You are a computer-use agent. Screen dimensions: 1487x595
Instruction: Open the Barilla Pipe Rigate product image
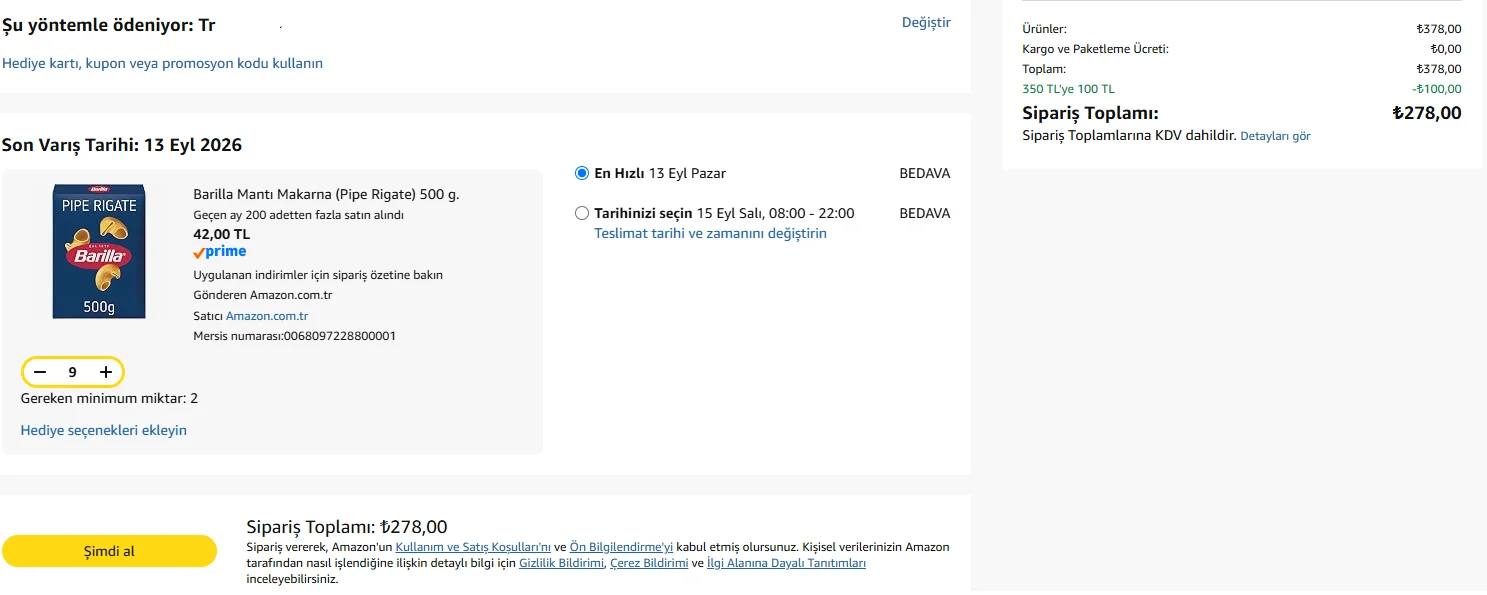point(99,251)
